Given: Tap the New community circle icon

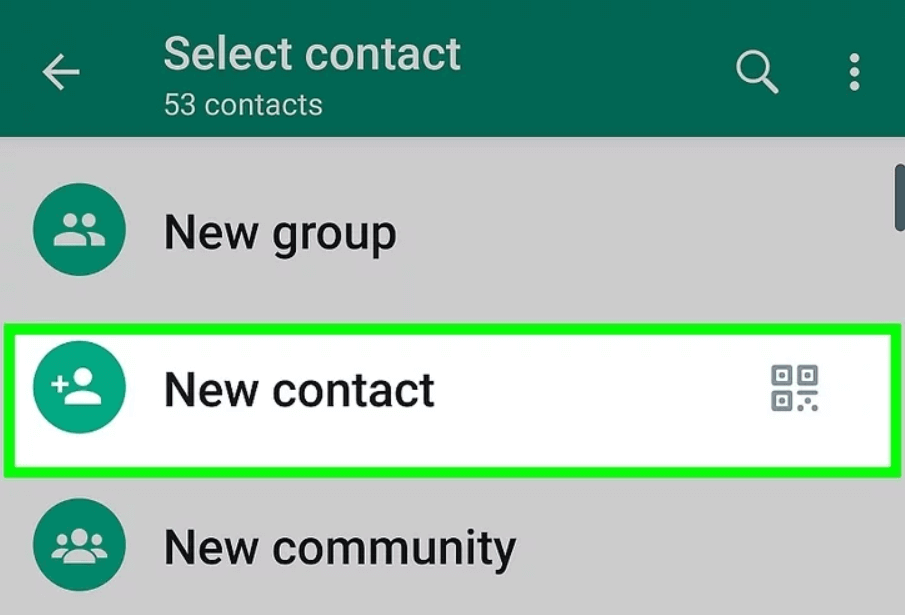Looking at the screenshot, I should [80, 545].
